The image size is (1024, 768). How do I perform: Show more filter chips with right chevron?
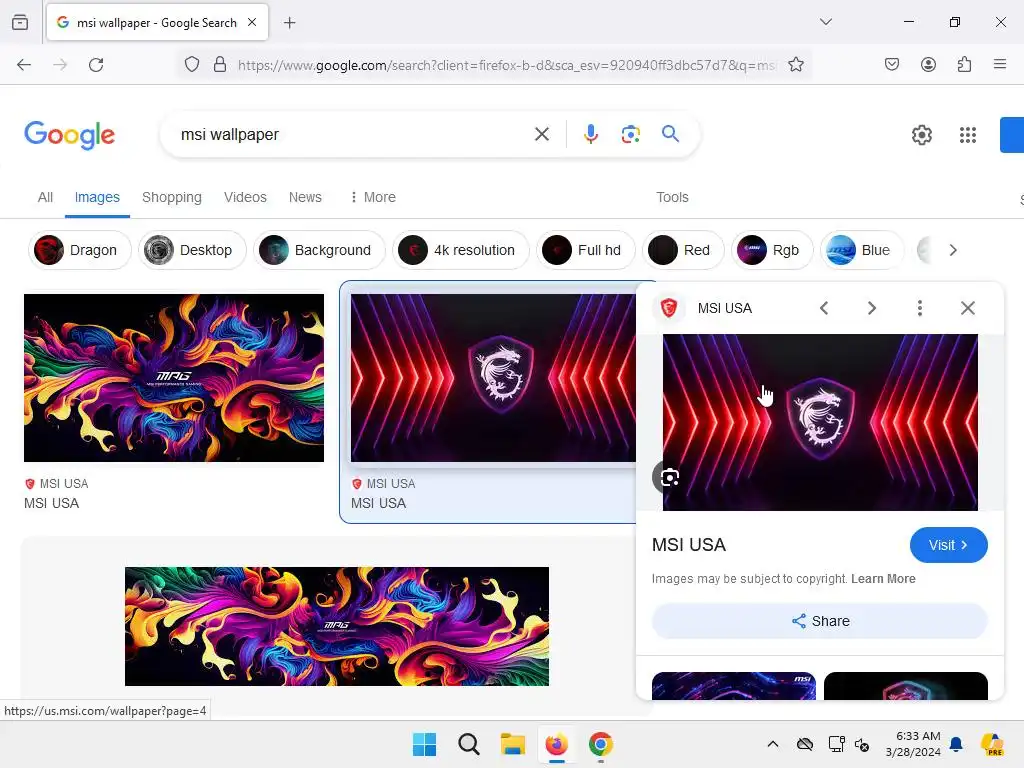(x=953, y=250)
